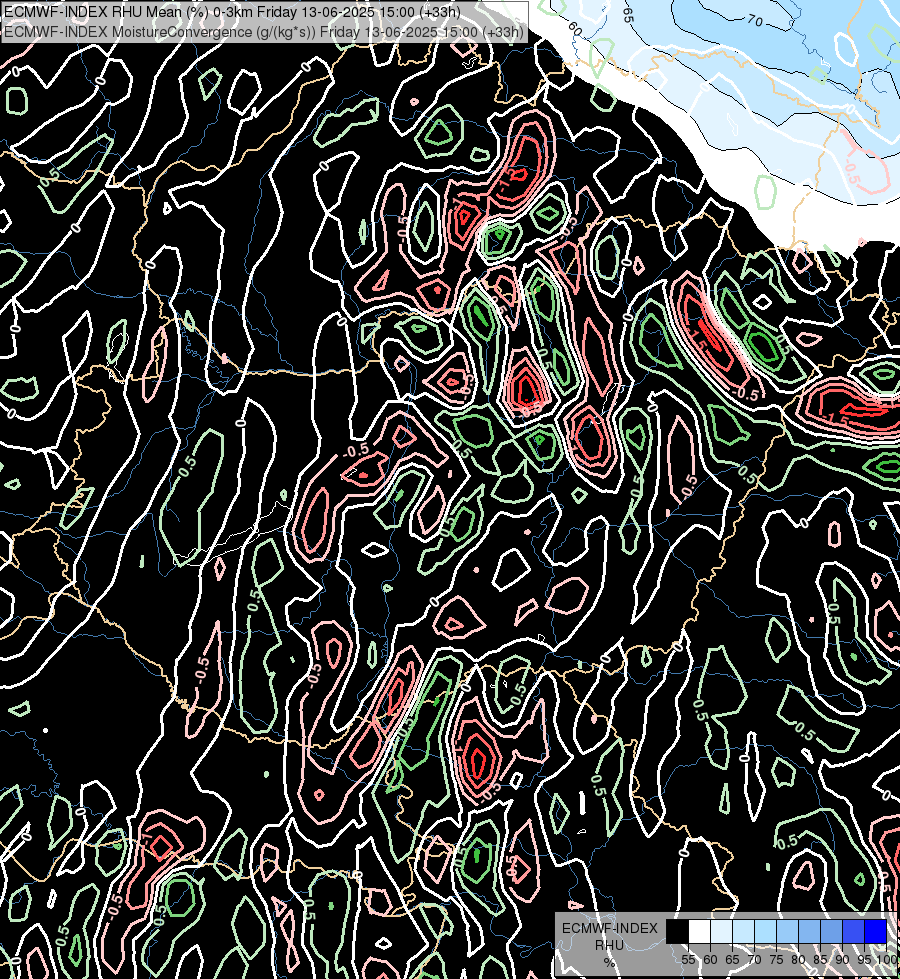Click the '80' tick label in the legend
This screenshot has width=900, height=979.
798,960
